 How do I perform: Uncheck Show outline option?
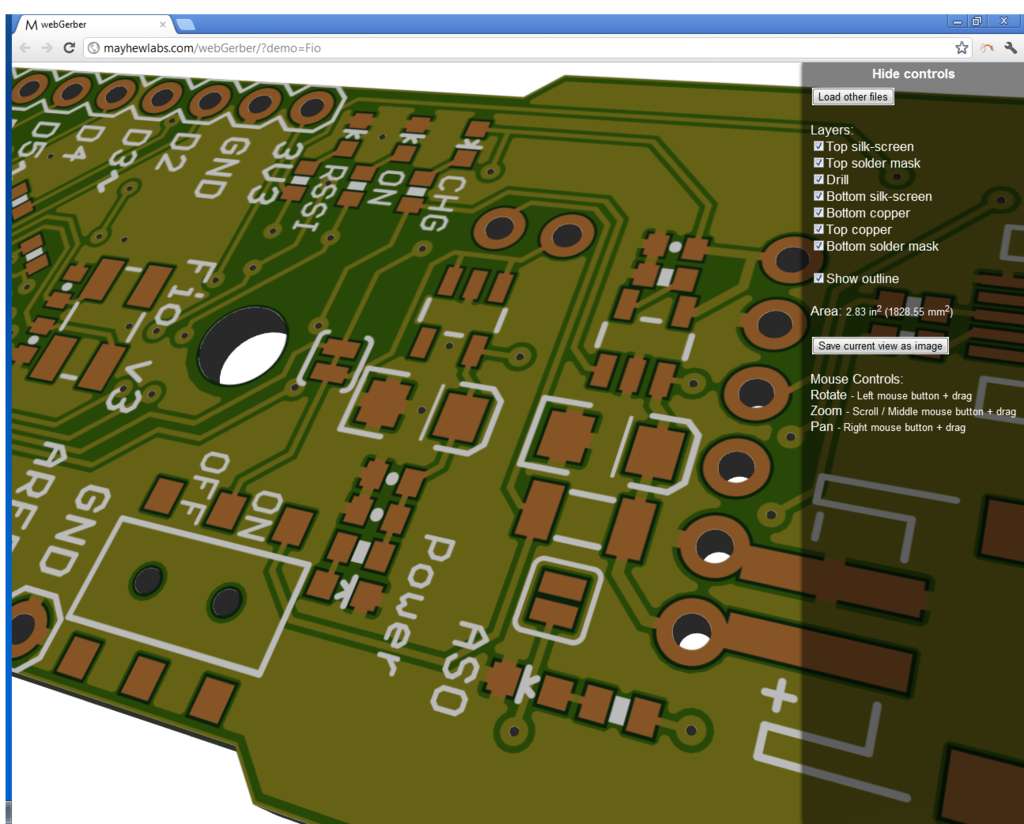(818, 278)
